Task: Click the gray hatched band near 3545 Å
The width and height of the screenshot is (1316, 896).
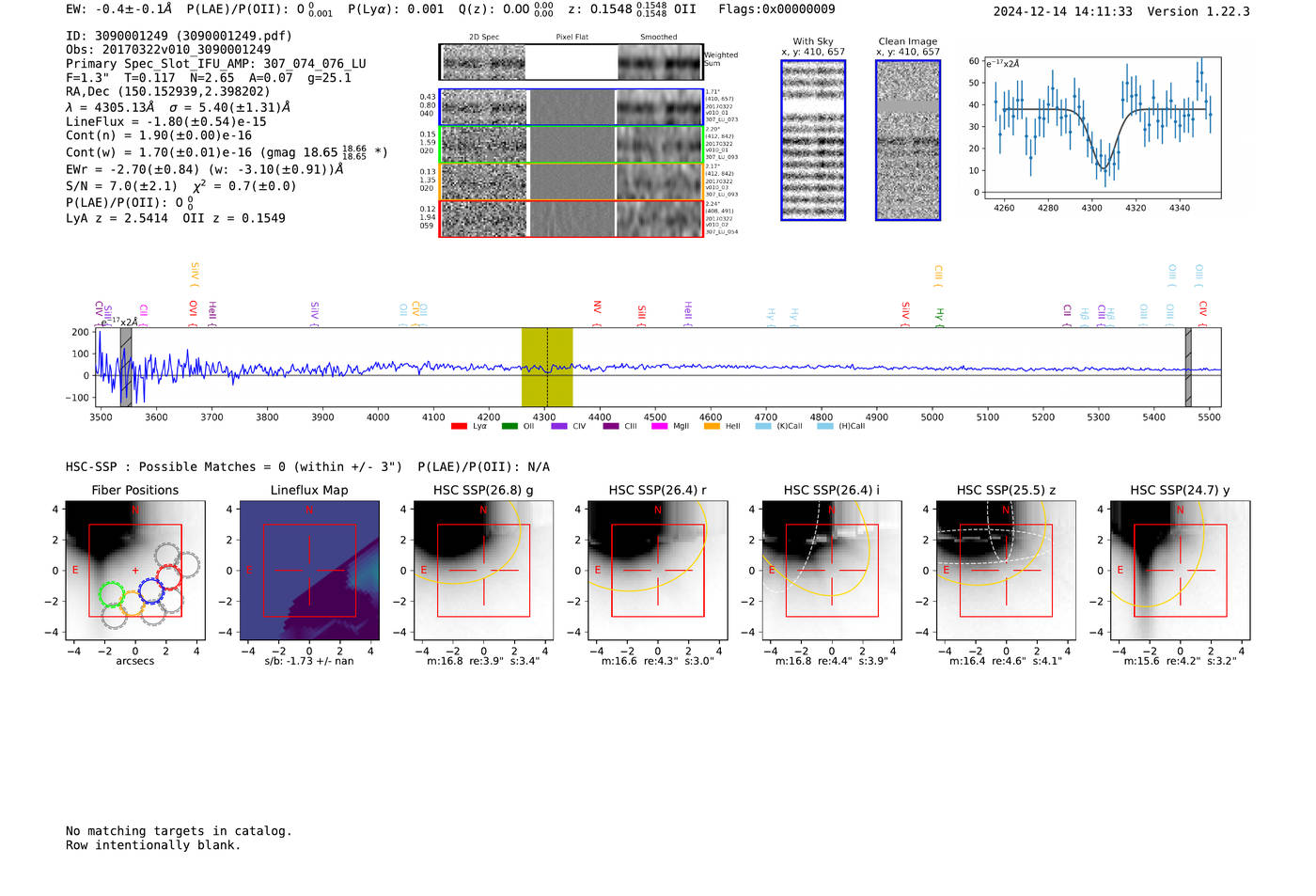Action: point(126,367)
